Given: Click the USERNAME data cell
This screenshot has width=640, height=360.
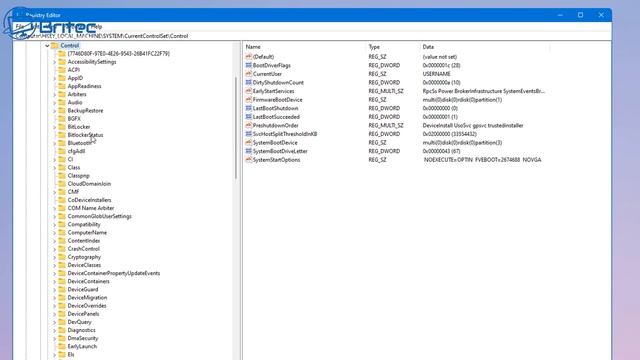Looking at the screenshot, I should pos(436,74).
